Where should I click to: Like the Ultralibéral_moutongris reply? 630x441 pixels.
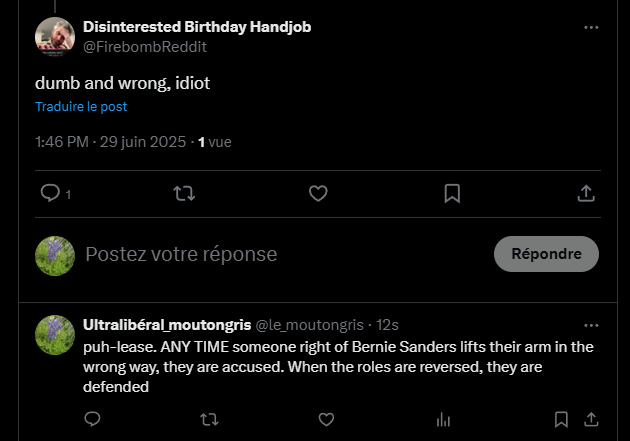[326, 419]
